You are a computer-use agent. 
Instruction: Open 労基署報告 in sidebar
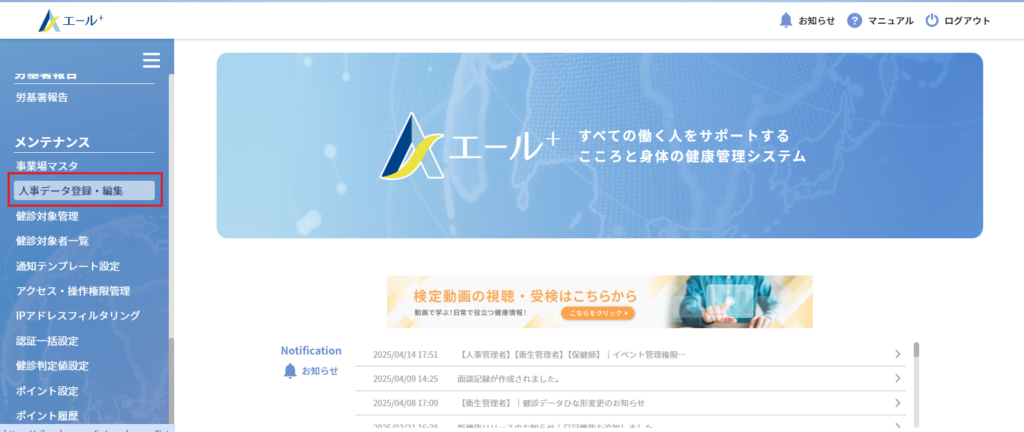point(42,98)
